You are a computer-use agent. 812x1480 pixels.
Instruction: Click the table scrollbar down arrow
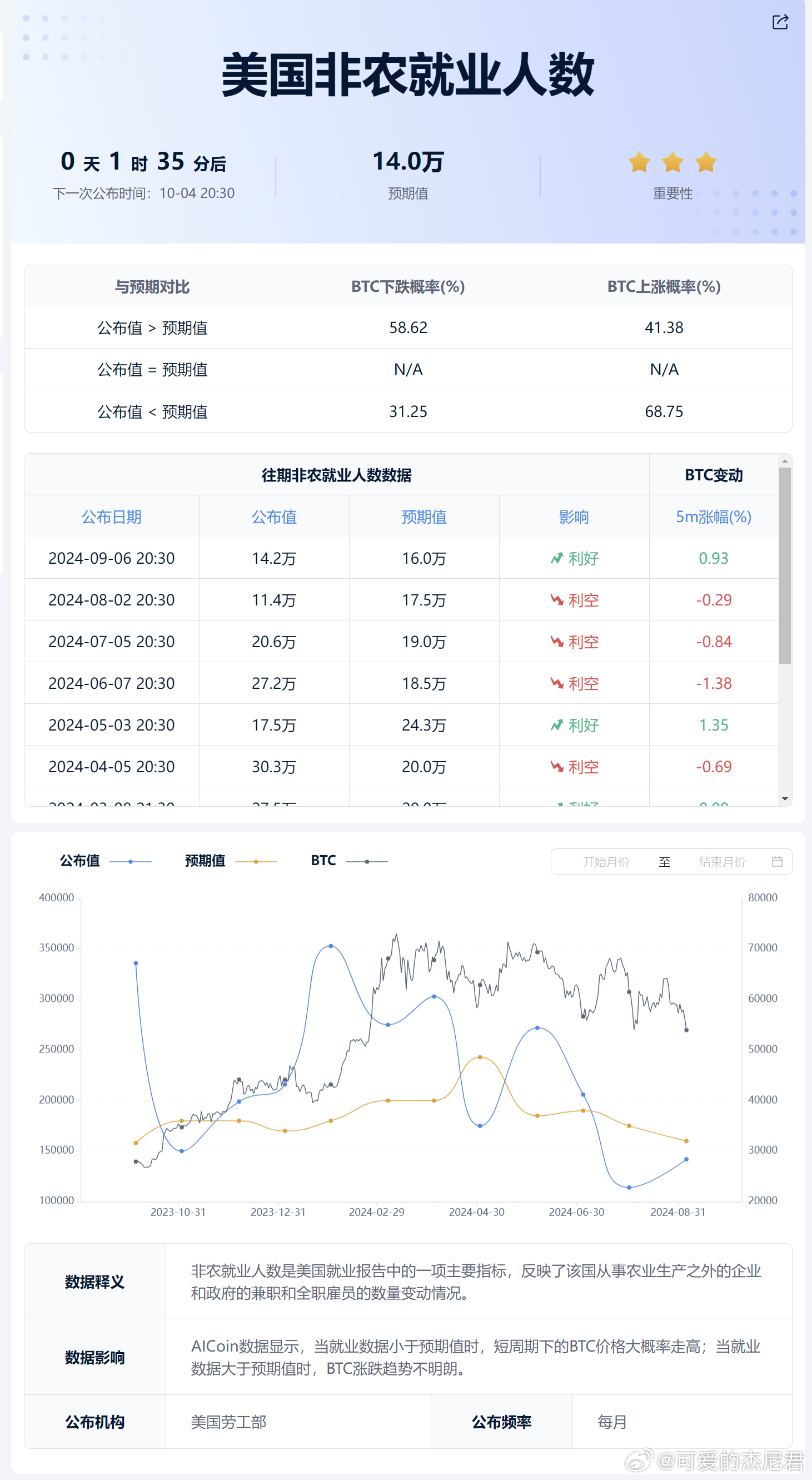click(784, 799)
